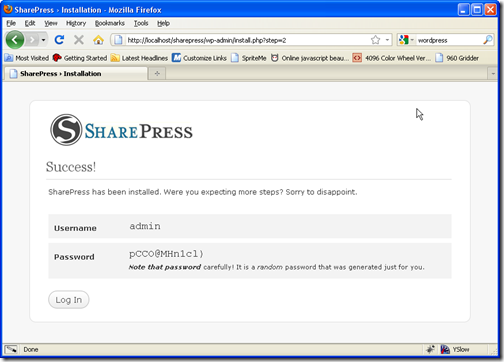Open the 4096 Color Wheel bookmark
The image size is (504, 362).
(392, 58)
